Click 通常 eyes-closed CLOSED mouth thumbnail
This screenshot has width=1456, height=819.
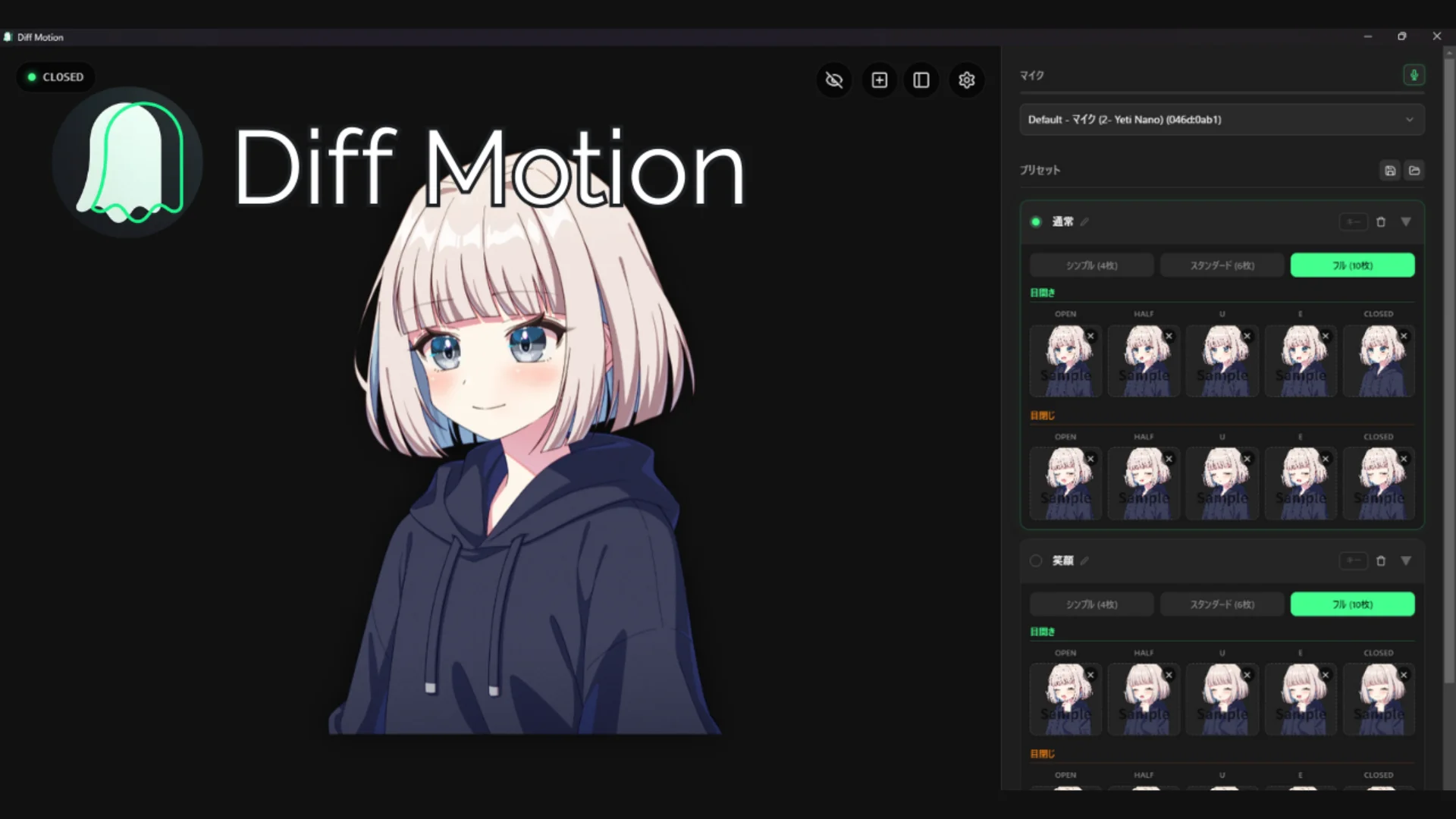(x=1379, y=484)
